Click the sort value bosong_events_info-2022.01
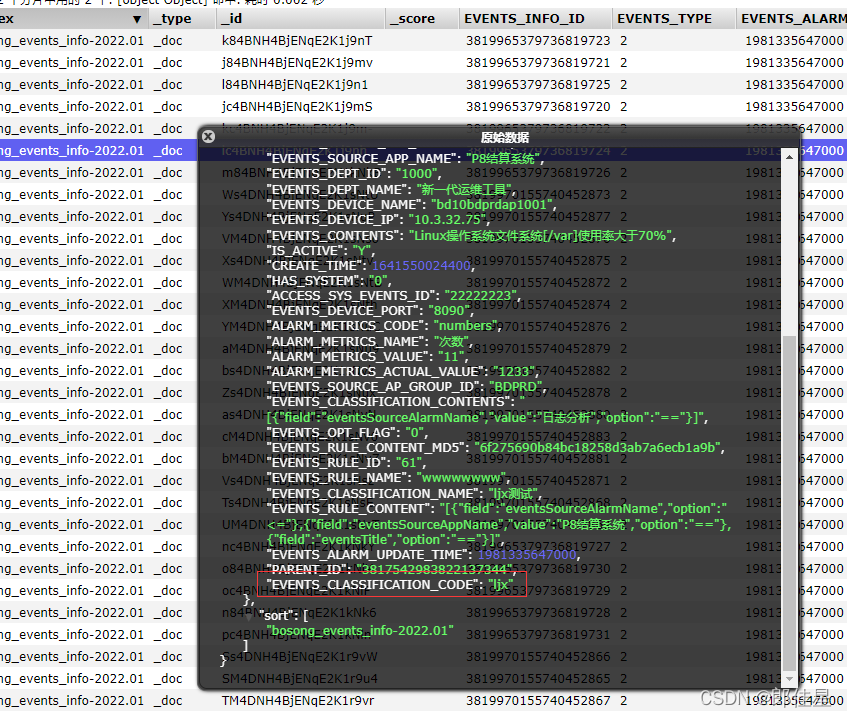The image size is (847, 717). [360, 631]
